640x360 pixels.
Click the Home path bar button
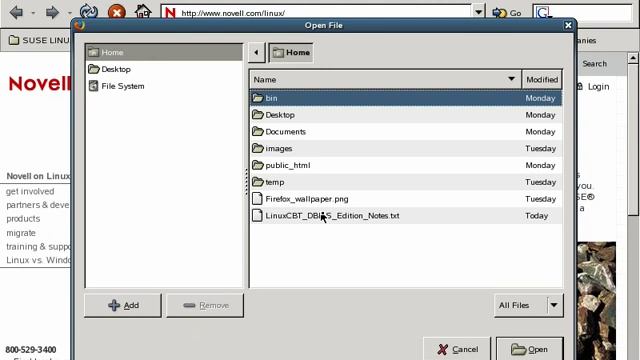click(x=291, y=52)
